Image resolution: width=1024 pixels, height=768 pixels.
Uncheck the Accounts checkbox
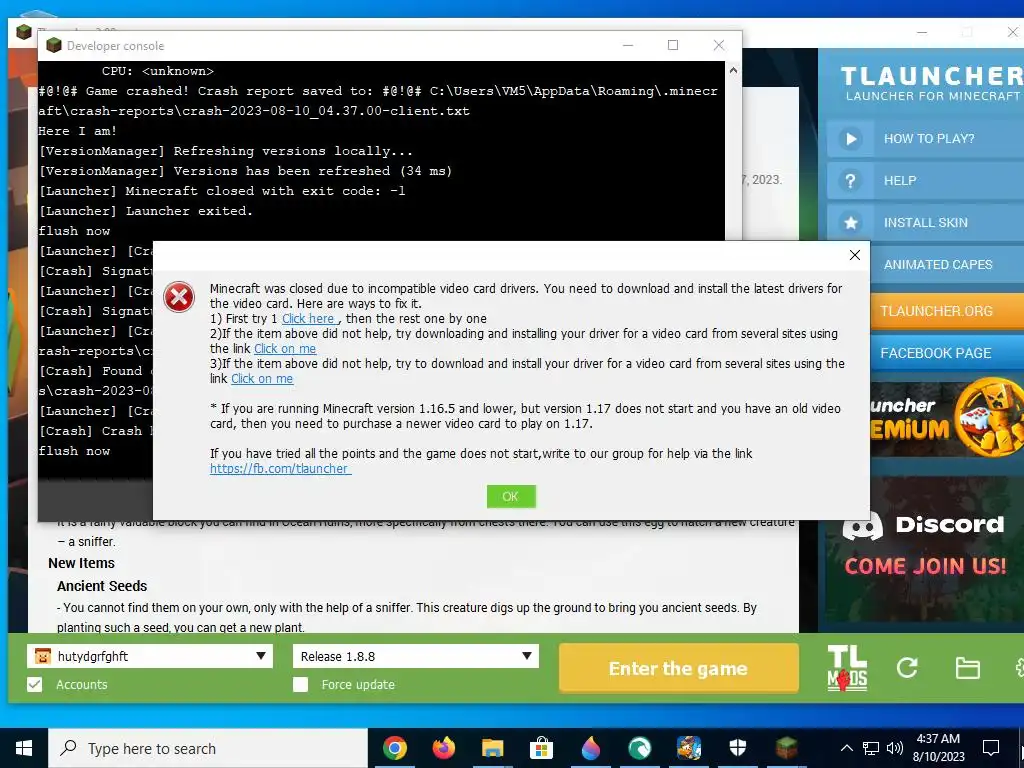[x=35, y=684]
